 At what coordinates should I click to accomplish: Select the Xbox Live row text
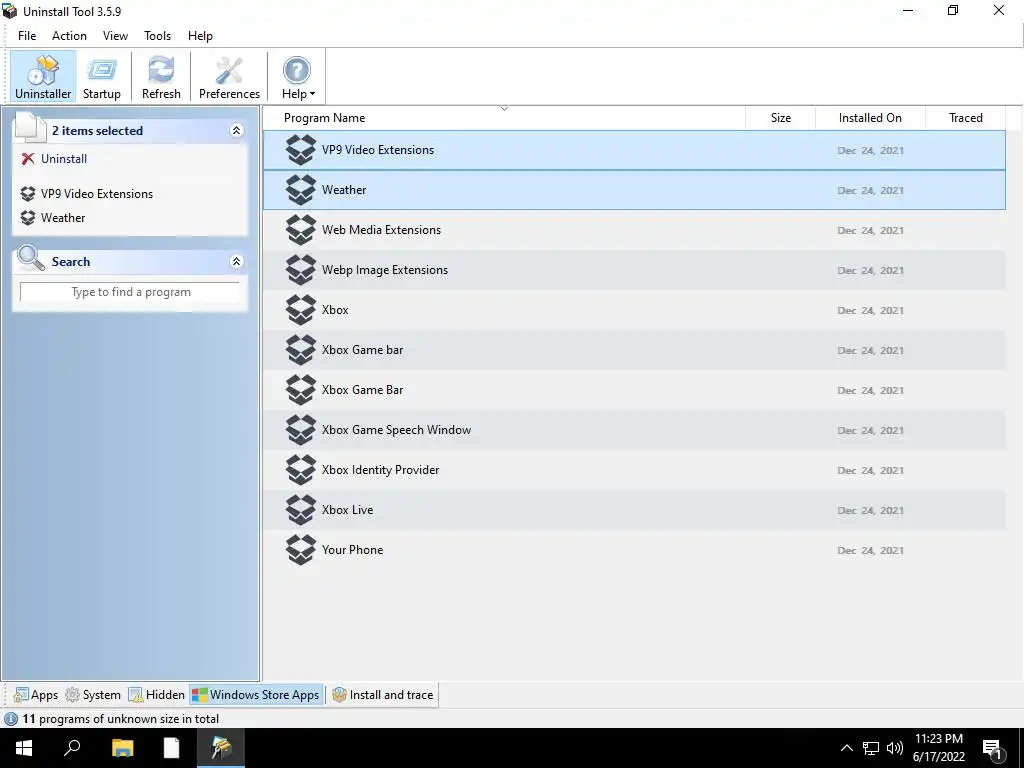pos(347,510)
